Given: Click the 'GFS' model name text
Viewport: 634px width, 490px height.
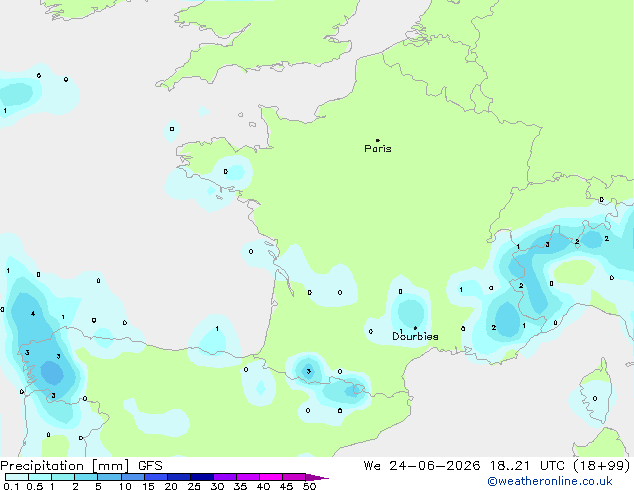Looking at the screenshot, I should [x=150, y=466].
